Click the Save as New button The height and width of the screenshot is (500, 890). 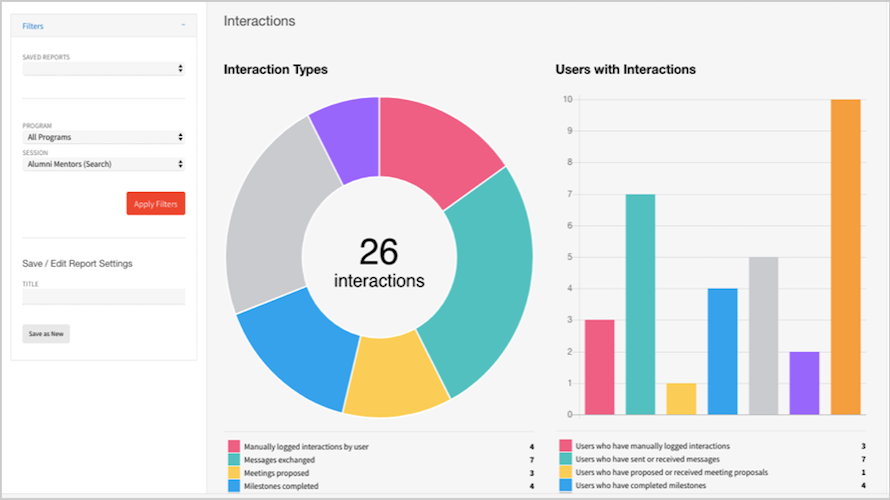[46, 334]
